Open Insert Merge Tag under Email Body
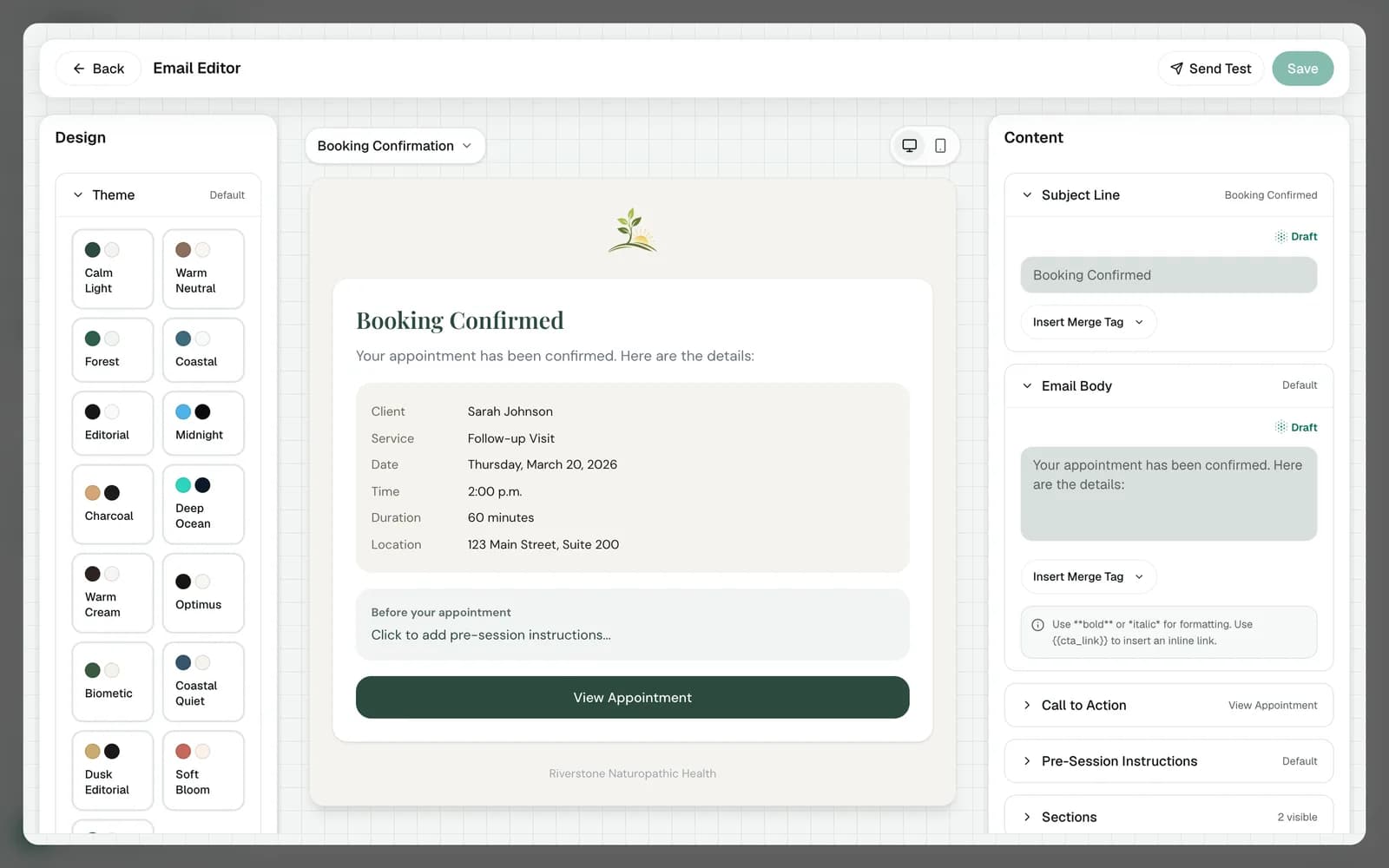 coord(1088,577)
